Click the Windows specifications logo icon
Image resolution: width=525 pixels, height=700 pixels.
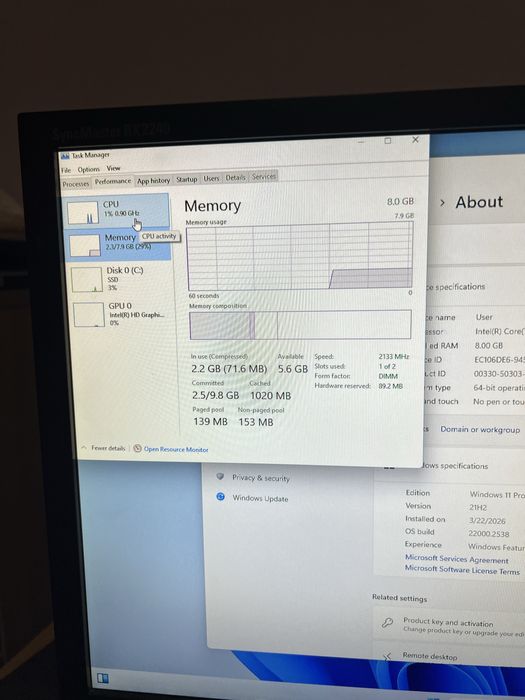click(389, 467)
